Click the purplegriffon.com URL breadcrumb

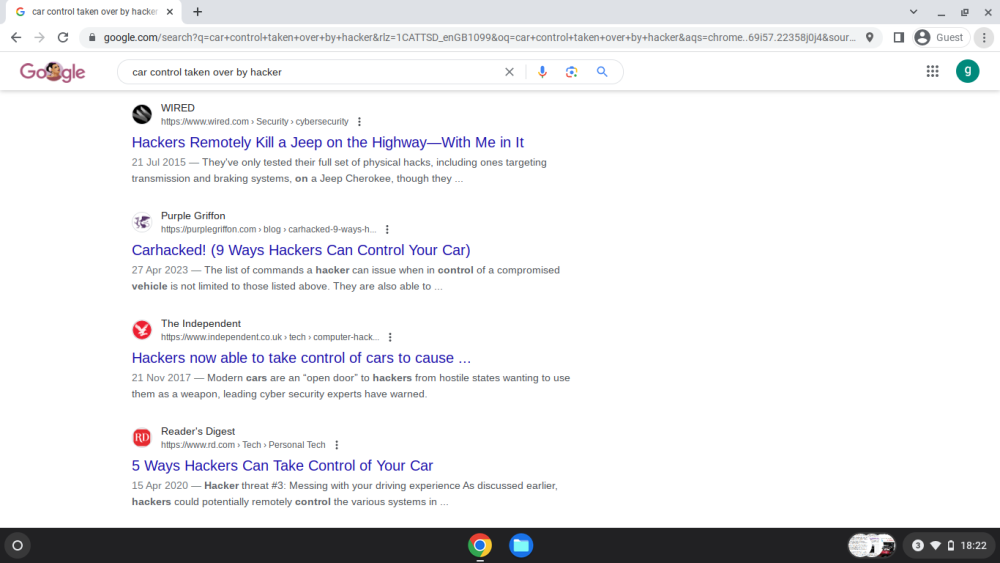tap(268, 230)
